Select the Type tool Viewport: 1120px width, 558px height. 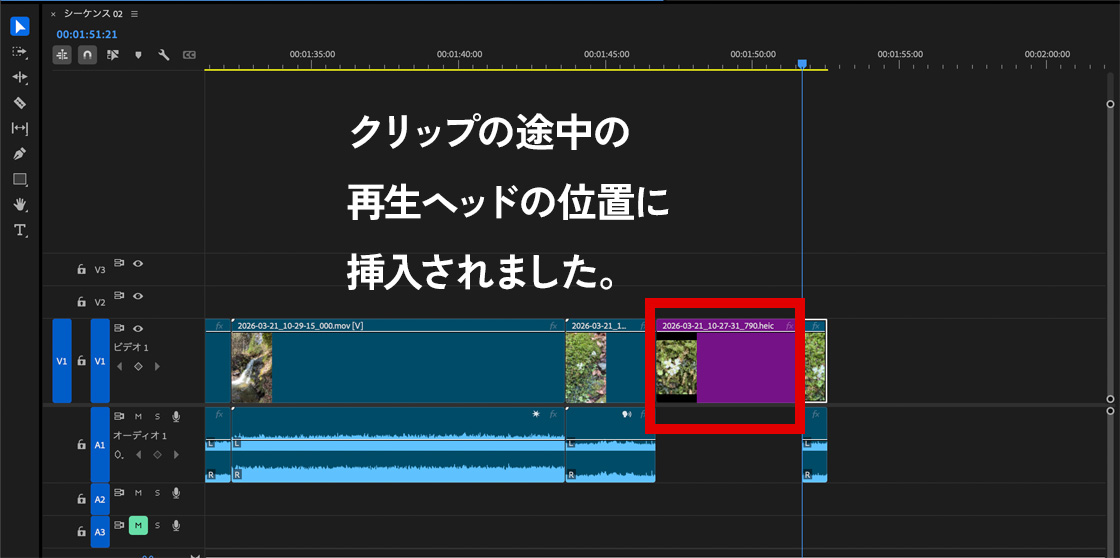pyautogui.click(x=20, y=230)
